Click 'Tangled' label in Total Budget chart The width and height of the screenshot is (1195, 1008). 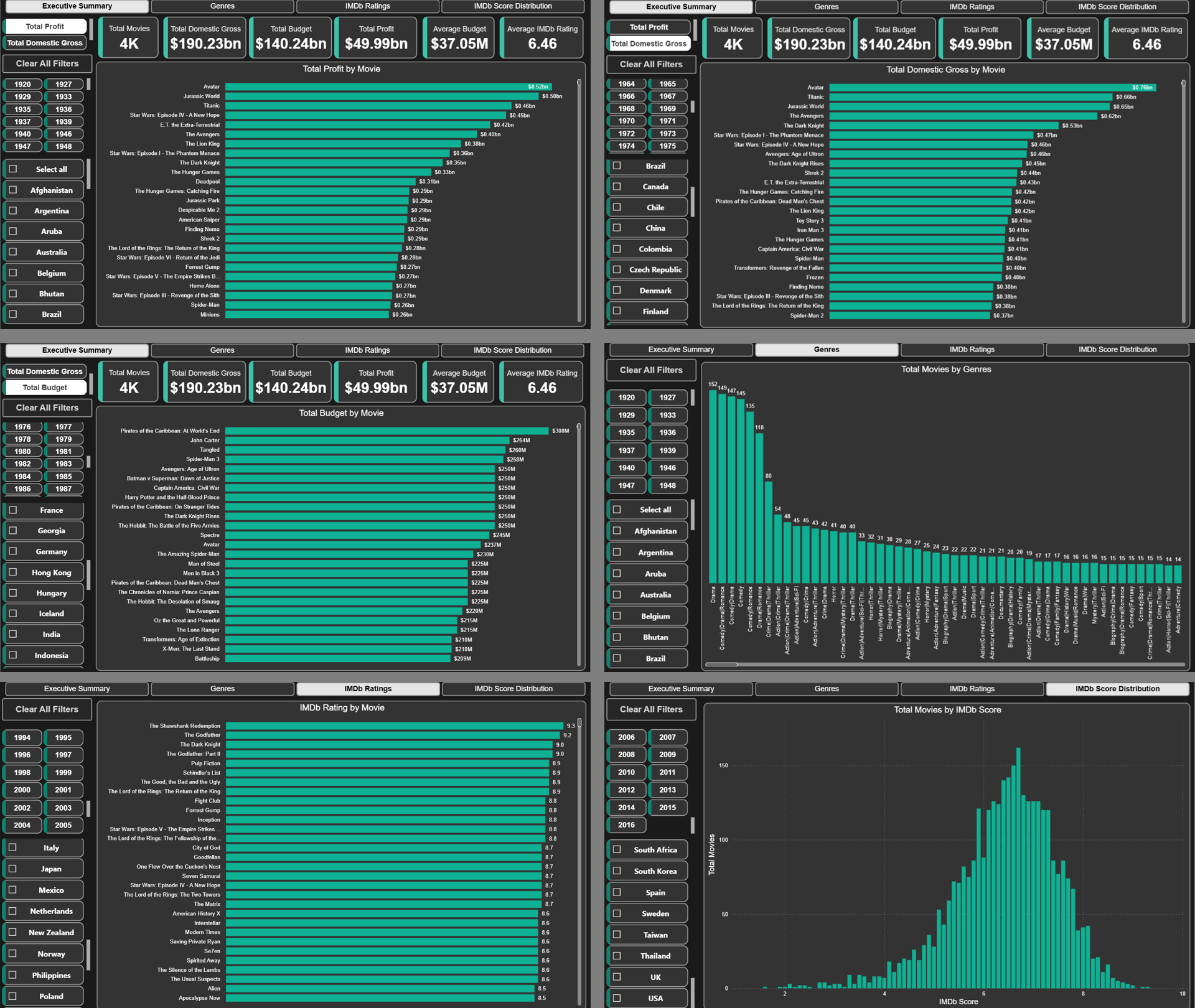pos(210,450)
